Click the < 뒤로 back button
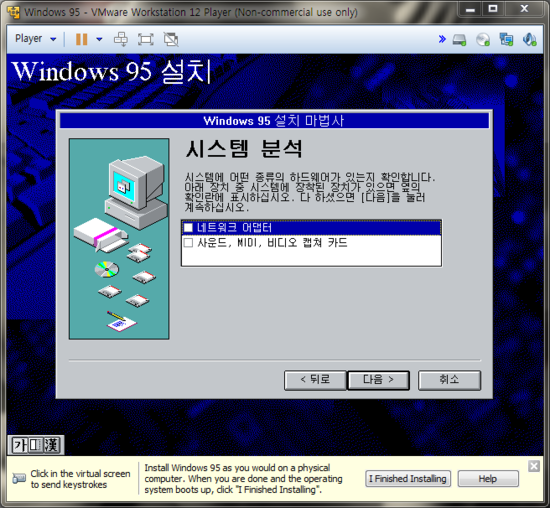Viewport: 550px width, 508px height. pyautogui.click(x=315, y=380)
